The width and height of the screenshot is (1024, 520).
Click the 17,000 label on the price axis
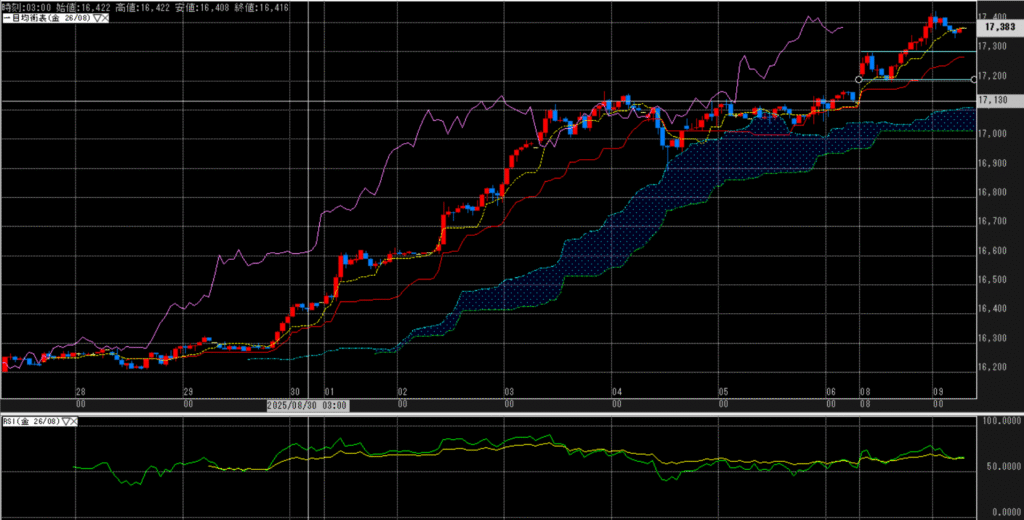tap(993, 134)
